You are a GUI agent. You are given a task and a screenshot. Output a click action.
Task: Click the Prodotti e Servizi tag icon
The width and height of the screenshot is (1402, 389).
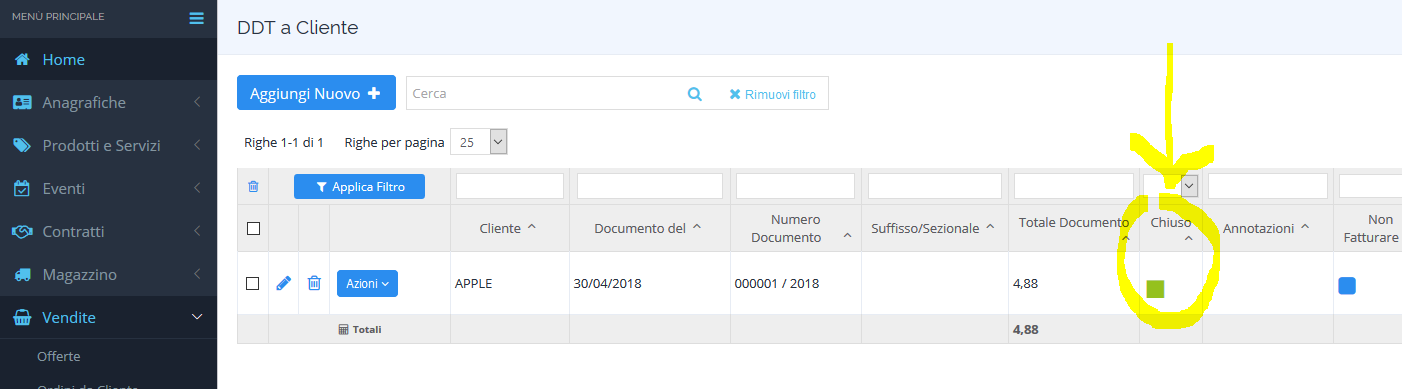(21, 146)
